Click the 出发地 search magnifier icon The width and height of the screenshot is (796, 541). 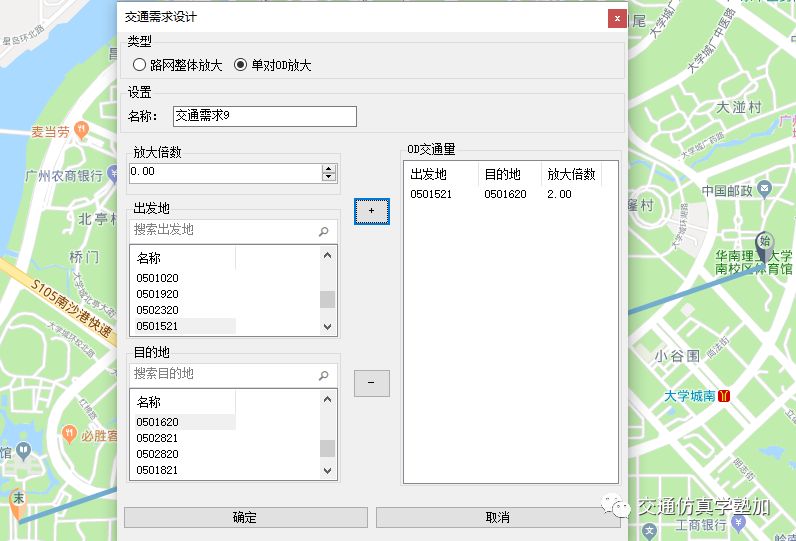click(323, 231)
